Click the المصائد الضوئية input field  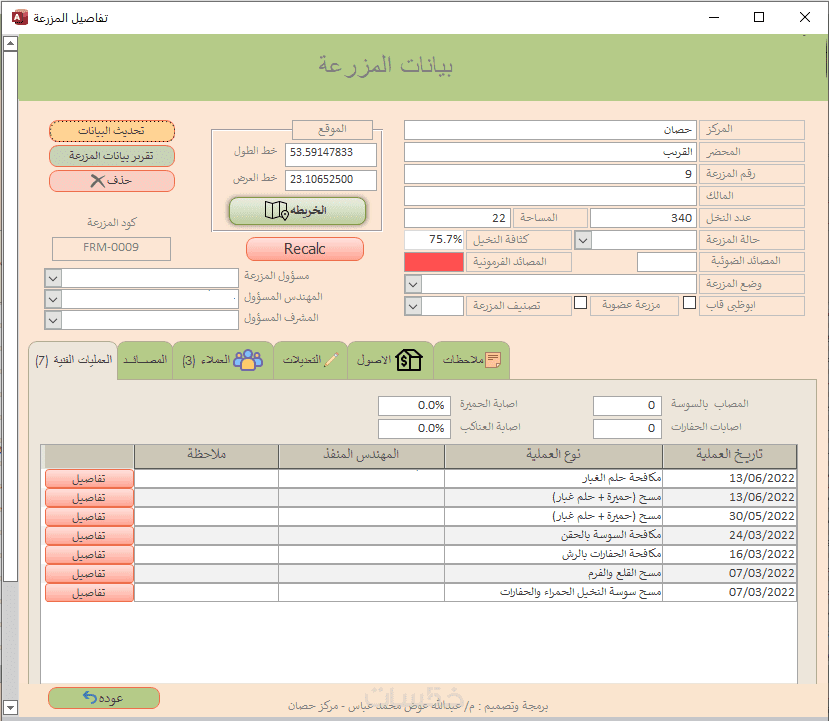pos(667,262)
